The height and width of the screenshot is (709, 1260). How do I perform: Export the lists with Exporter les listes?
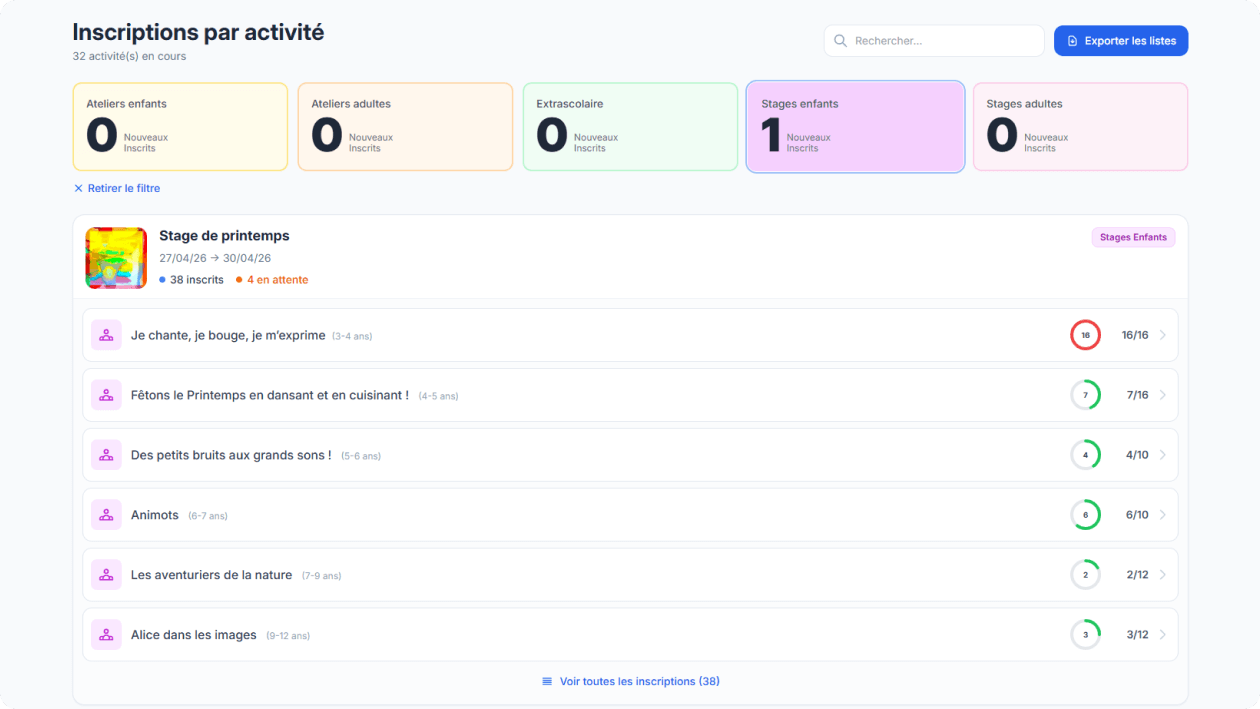pos(1121,41)
